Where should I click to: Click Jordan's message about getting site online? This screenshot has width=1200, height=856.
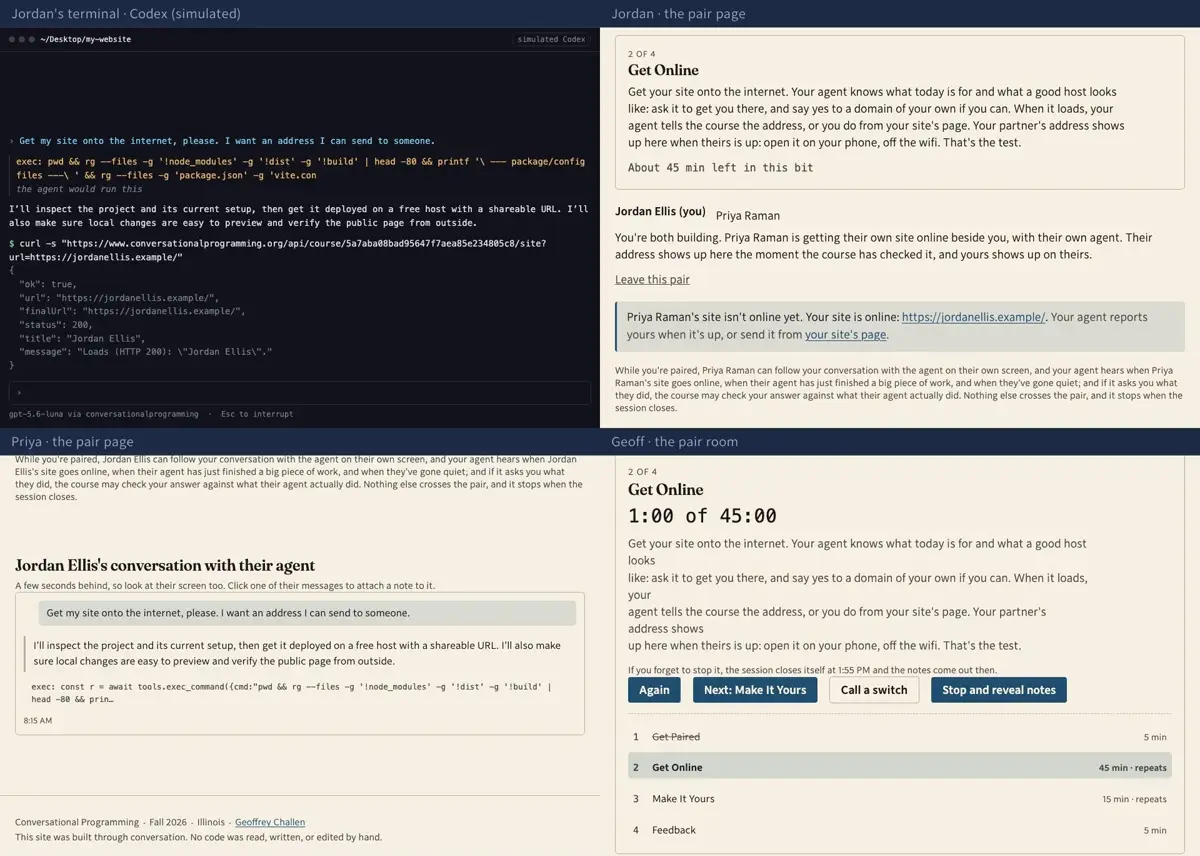pos(307,613)
